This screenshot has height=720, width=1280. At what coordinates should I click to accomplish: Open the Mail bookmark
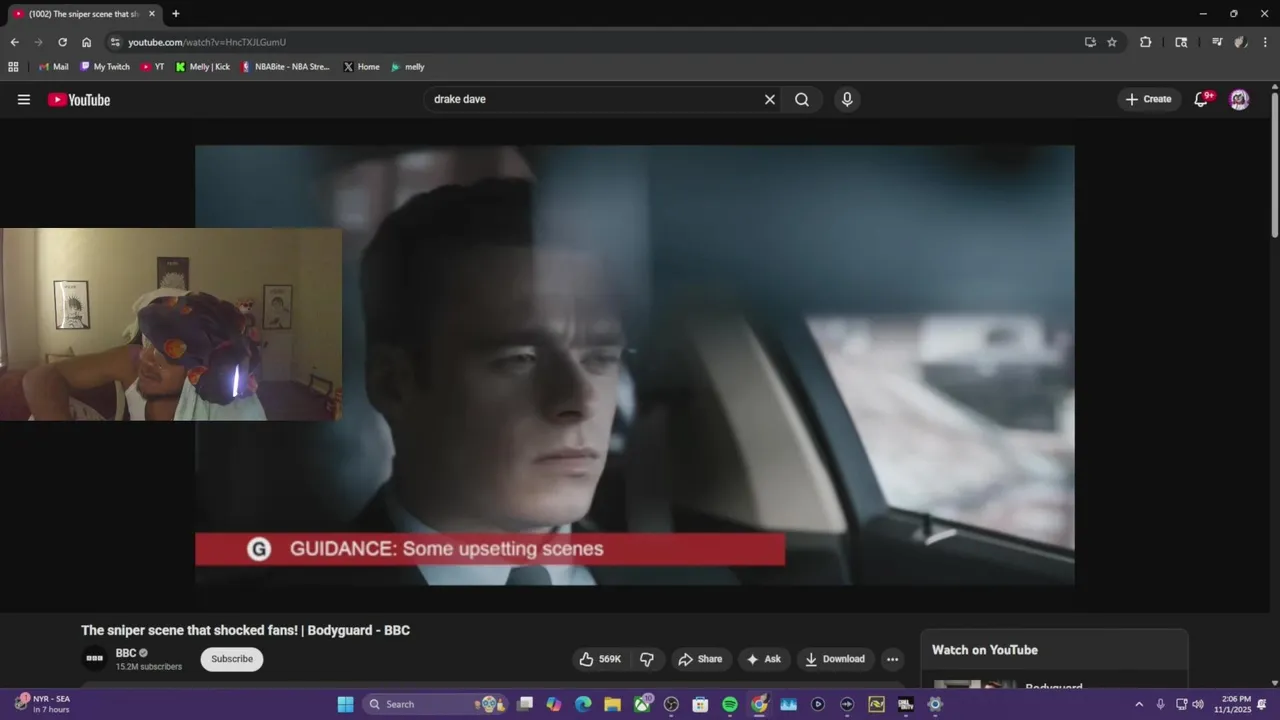click(x=53, y=67)
